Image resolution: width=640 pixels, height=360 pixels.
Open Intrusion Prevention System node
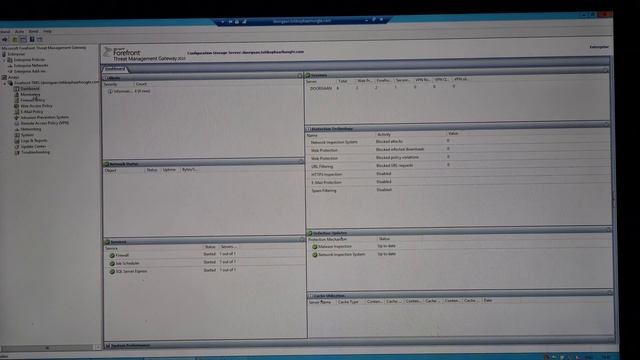[44, 117]
